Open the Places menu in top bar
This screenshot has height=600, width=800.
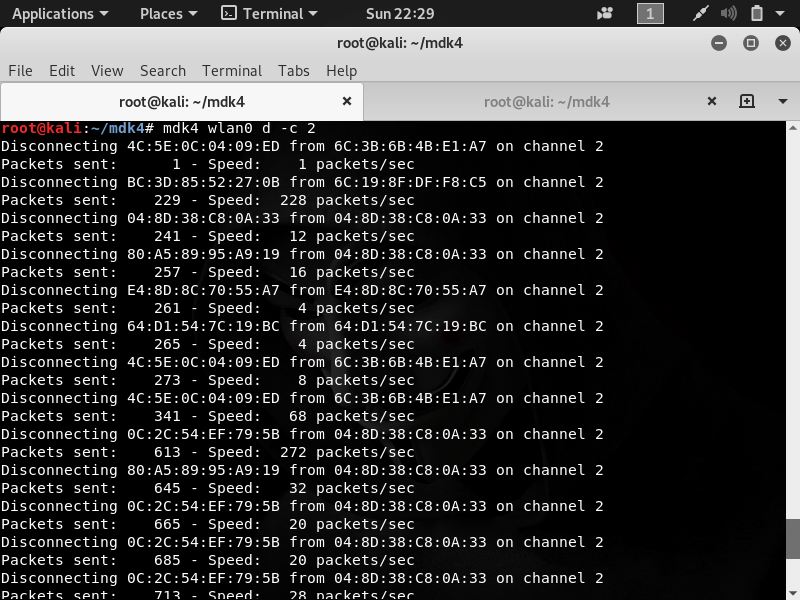coord(168,14)
